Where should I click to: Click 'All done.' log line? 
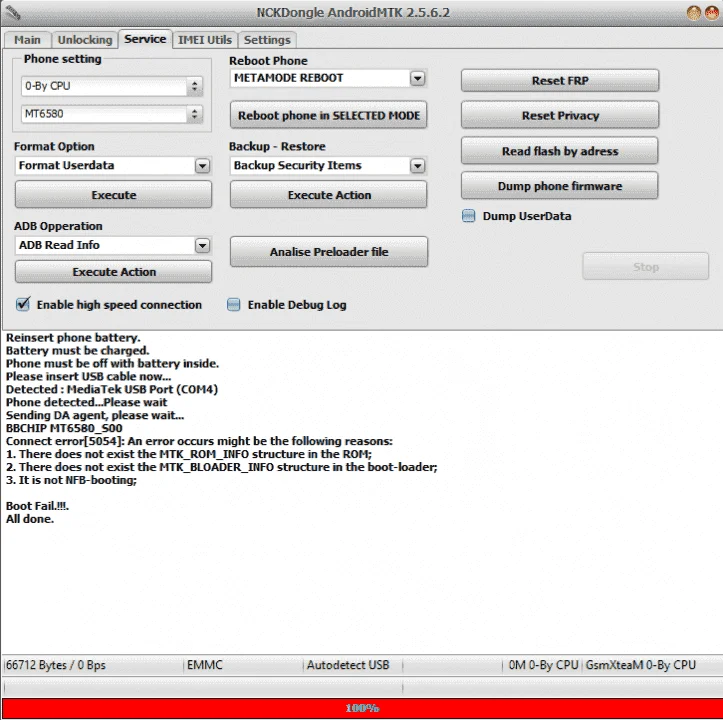coord(30,519)
